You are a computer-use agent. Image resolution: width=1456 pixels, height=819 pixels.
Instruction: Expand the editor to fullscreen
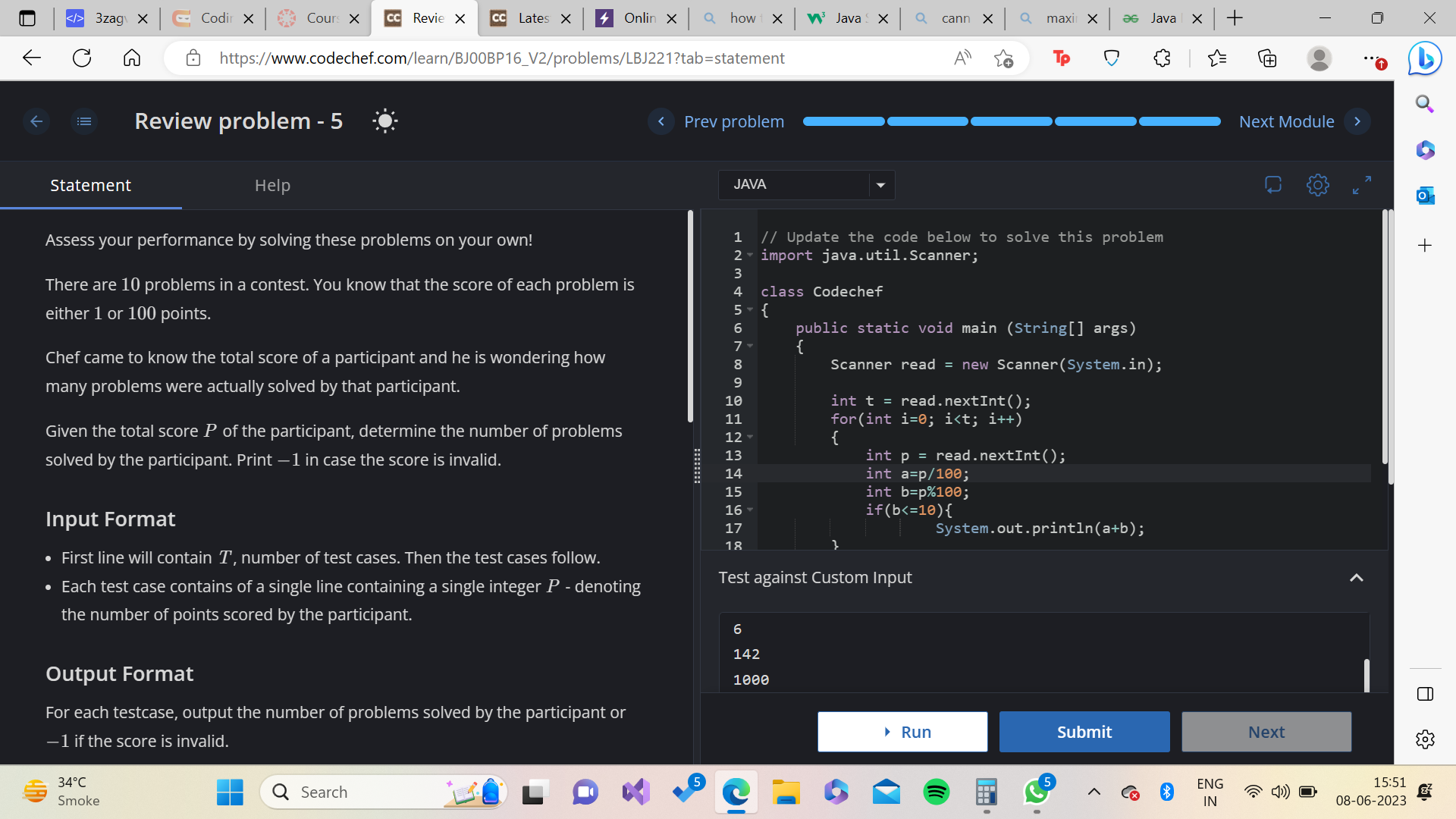(x=1362, y=184)
